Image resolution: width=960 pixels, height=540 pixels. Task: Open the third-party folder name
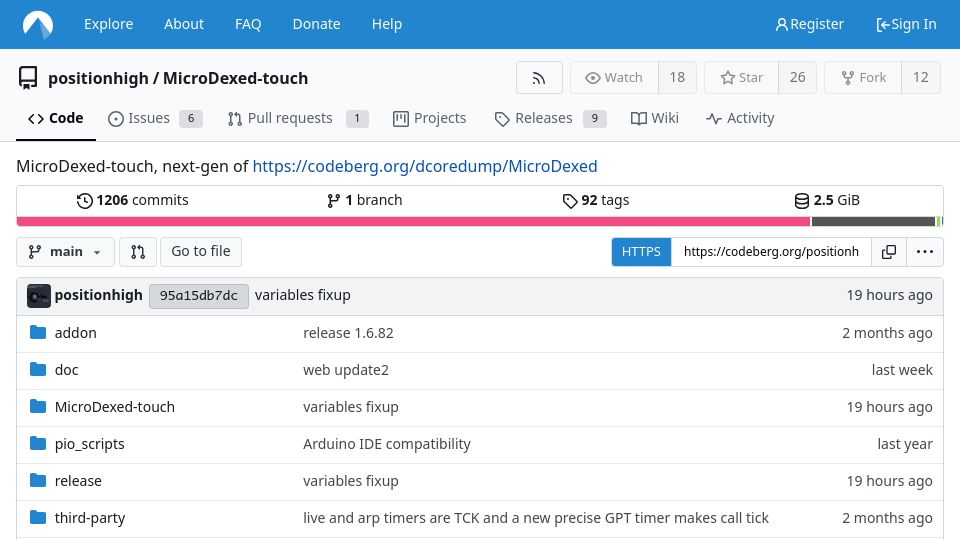click(x=89, y=518)
